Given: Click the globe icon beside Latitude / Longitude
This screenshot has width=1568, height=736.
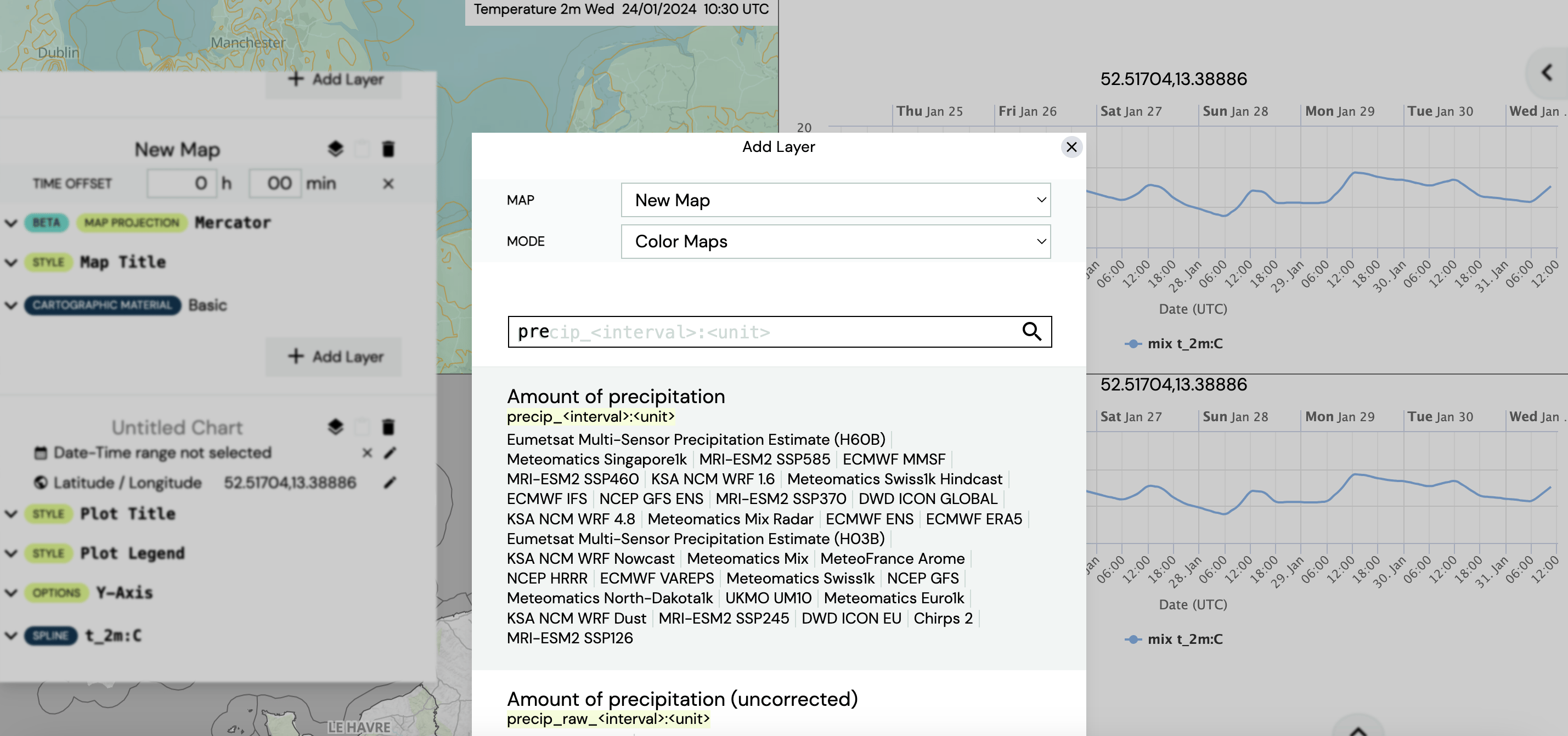Looking at the screenshot, I should click(x=41, y=483).
